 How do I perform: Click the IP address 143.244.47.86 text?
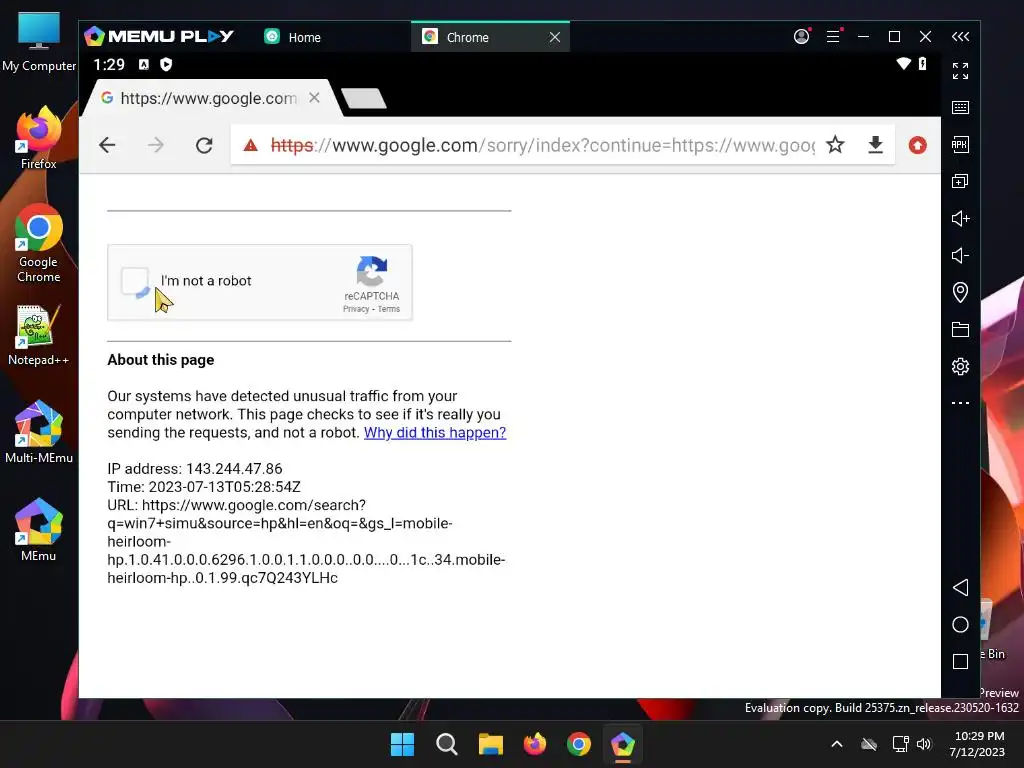[195, 469]
